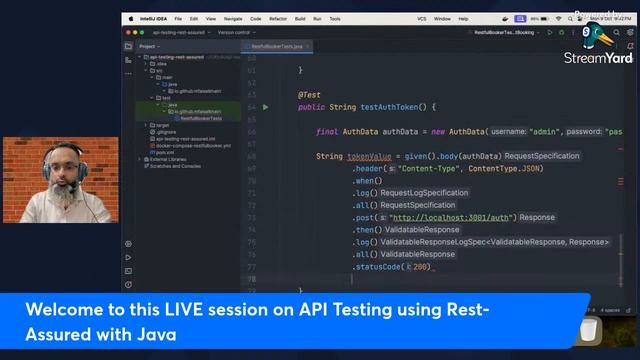
Task: Open the Refactor menu
Action: point(278,19)
